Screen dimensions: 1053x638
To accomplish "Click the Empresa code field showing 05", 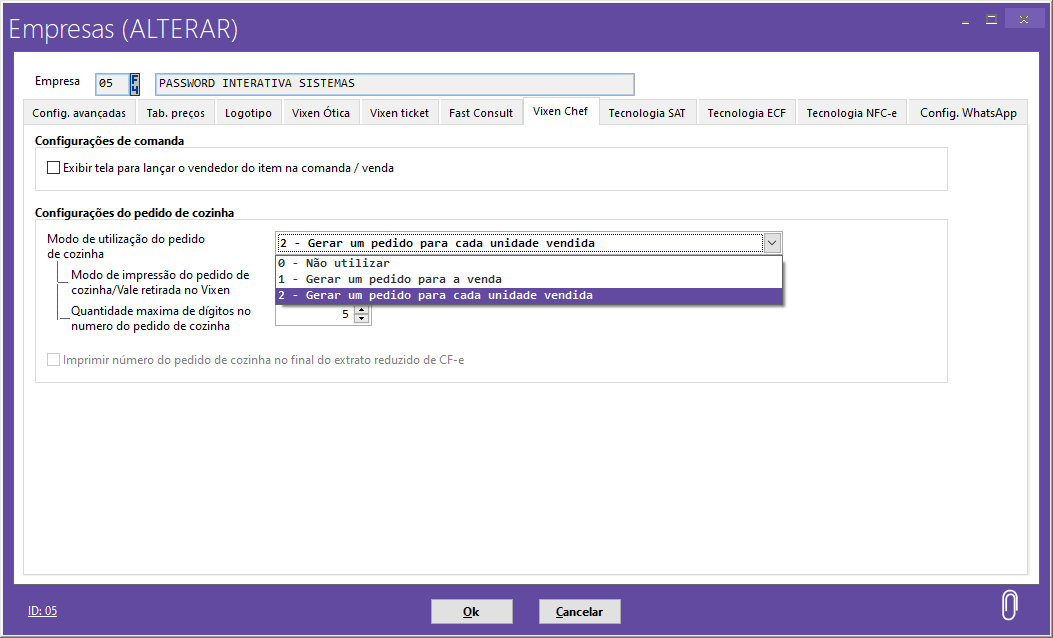I will (111, 84).
